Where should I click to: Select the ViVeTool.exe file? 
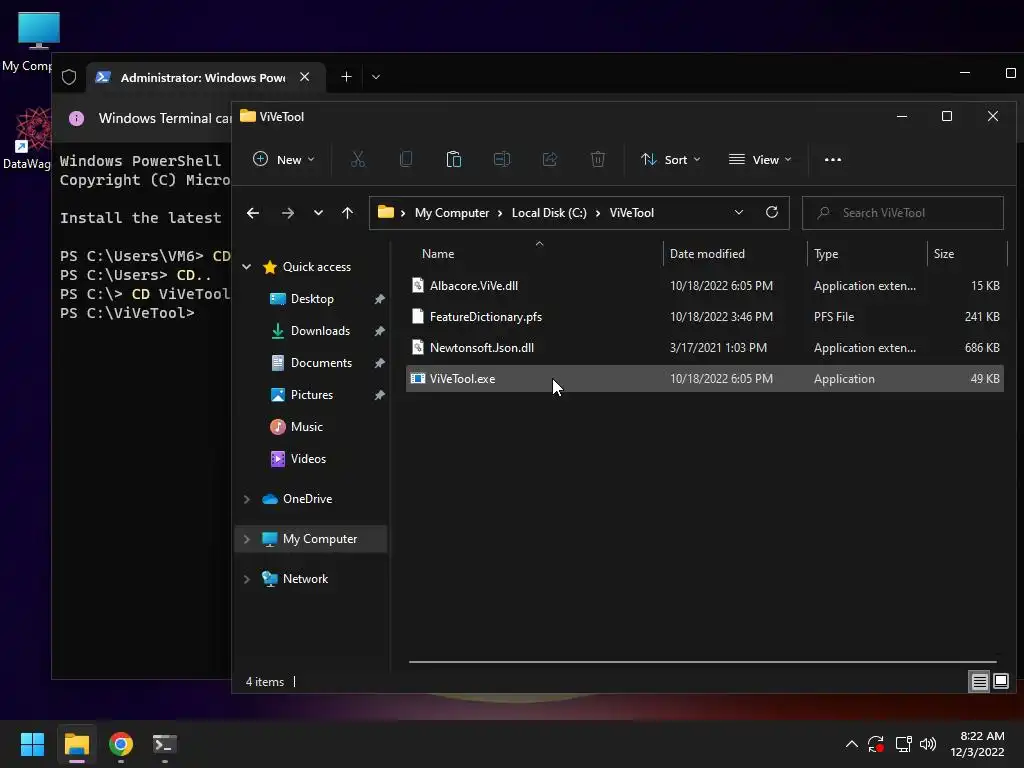(705, 379)
